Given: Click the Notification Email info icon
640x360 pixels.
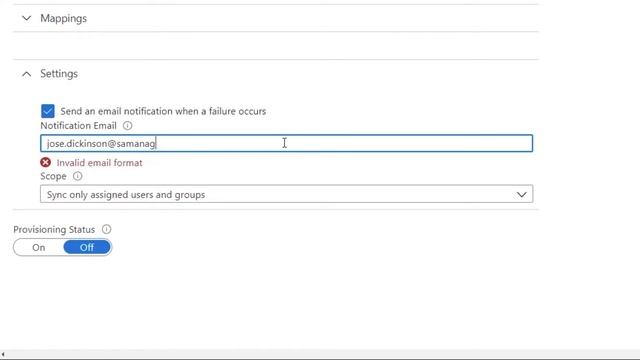Looking at the screenshot, I should pyautogui.click(x=127, y=126).
